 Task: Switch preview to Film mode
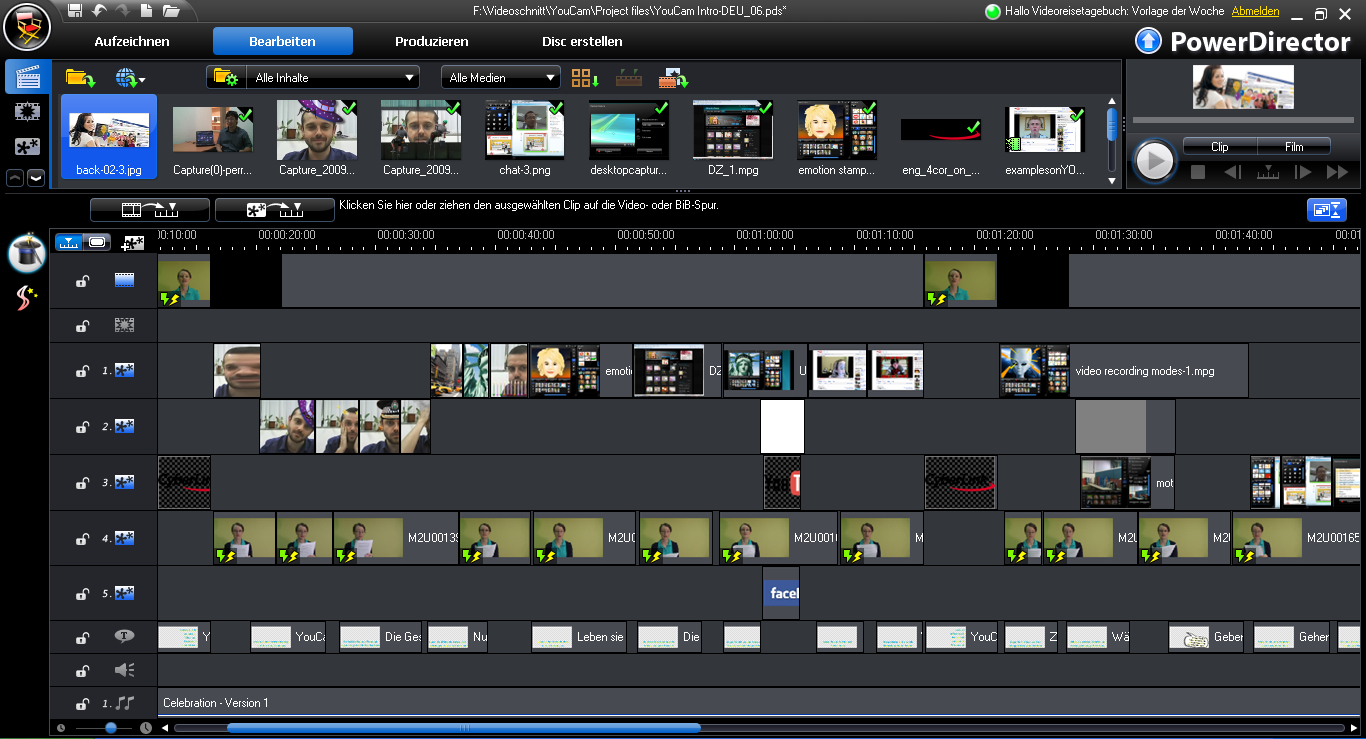[1294, 145]
